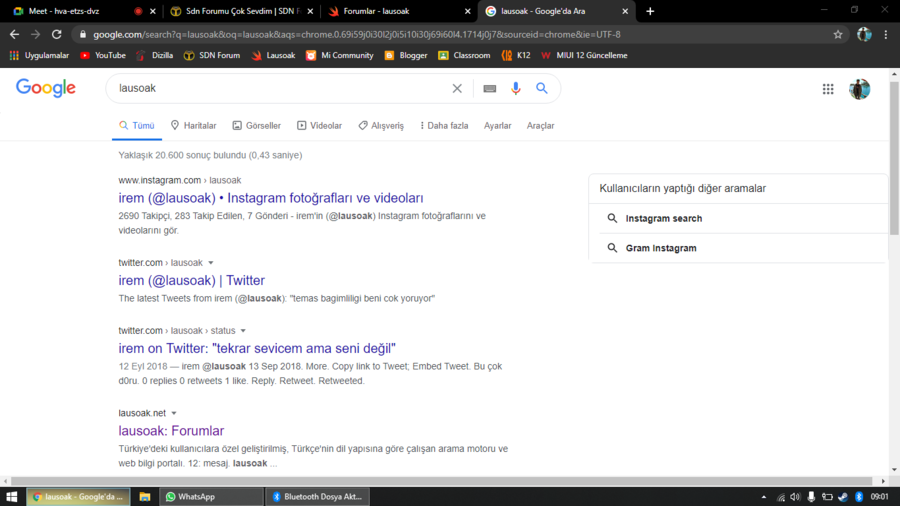Close the Forumlar - lausoak tab
The image size is (900, 506).
pyautogui.click(x=467, y=11)
